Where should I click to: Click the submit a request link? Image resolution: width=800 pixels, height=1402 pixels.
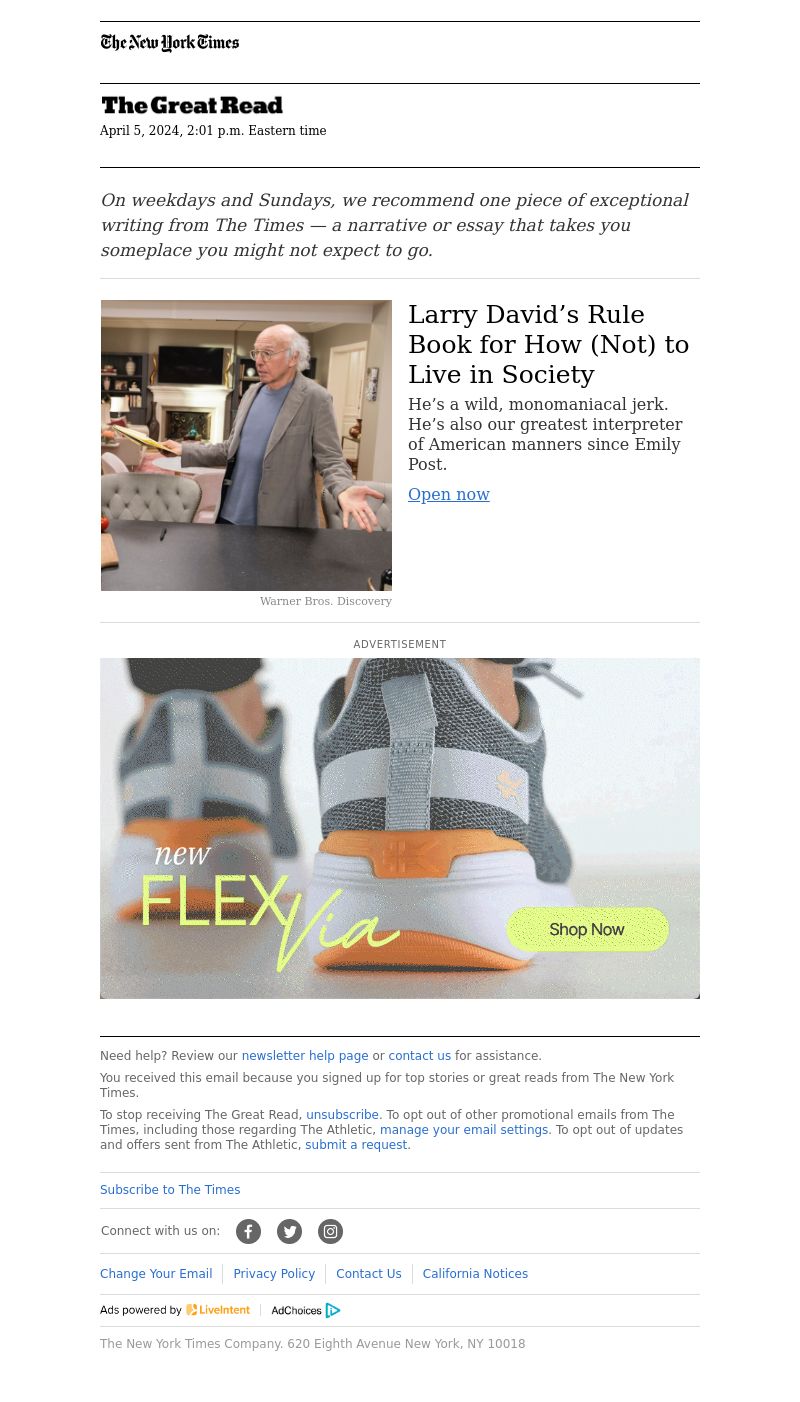pyautogui.click(x=356, y=1145)
